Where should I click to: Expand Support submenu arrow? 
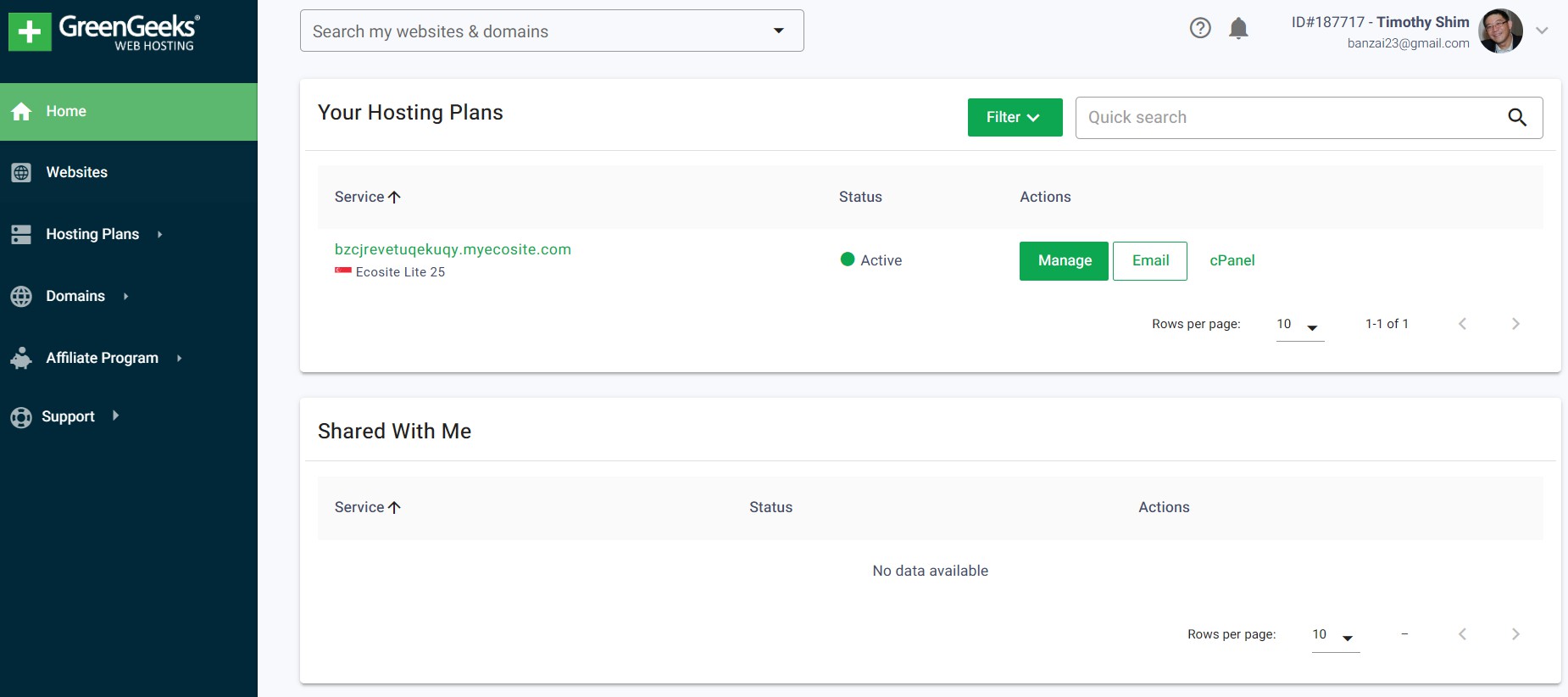tap(115, 415)
